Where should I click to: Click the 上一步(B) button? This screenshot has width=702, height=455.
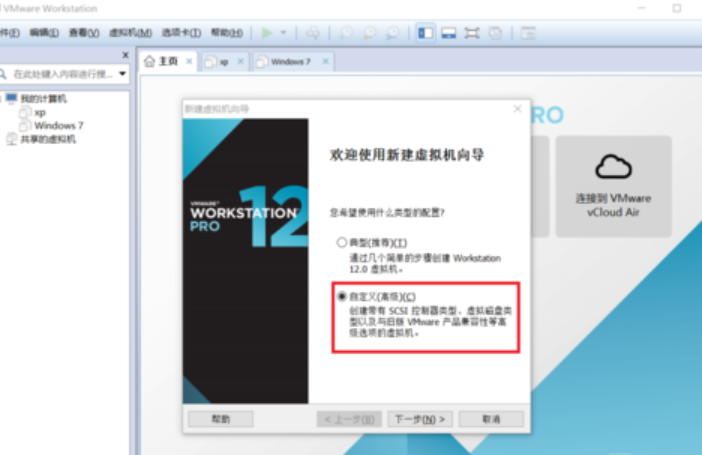pyautogui.click(x=349, y=419)
